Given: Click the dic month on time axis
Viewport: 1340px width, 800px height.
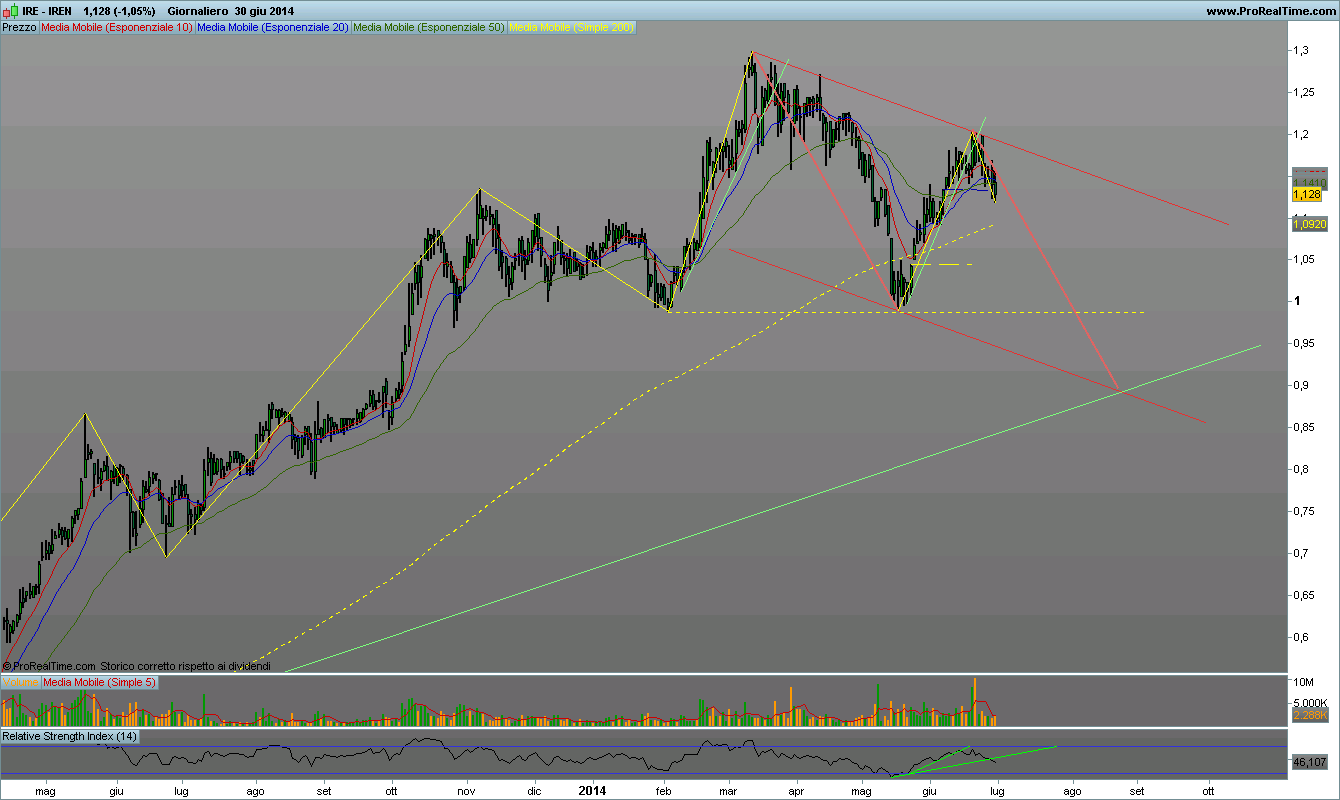Looking at the screenshot, I should 533,790.
